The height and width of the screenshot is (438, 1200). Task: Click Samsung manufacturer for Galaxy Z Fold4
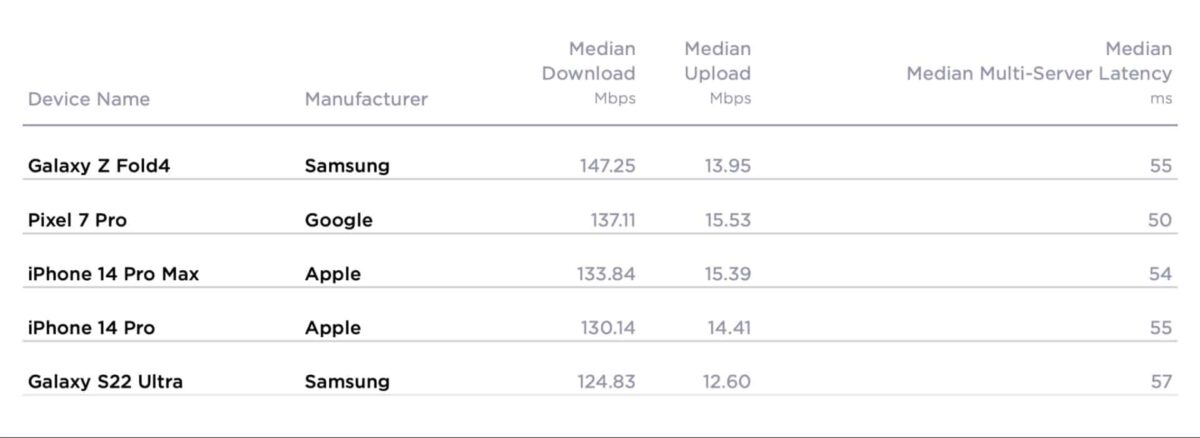click(347, 166)
